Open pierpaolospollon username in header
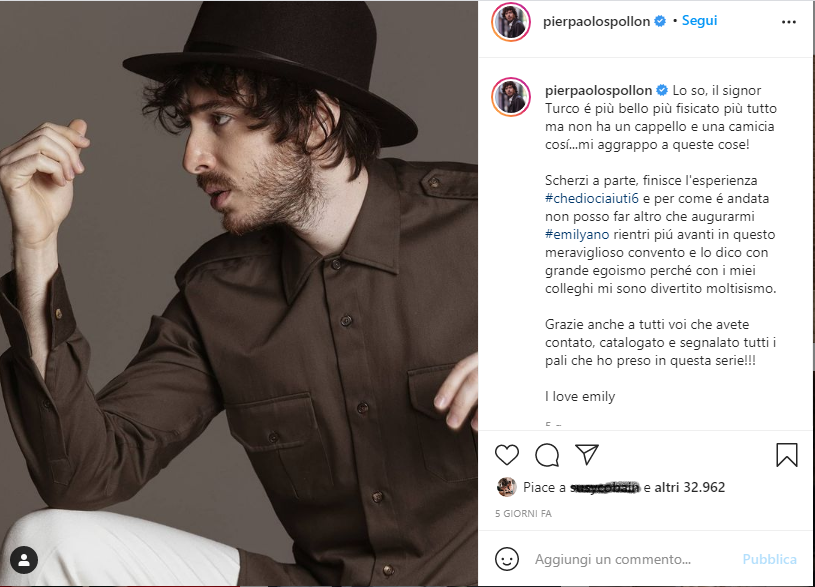815x587 pixels. click(596, 21)
